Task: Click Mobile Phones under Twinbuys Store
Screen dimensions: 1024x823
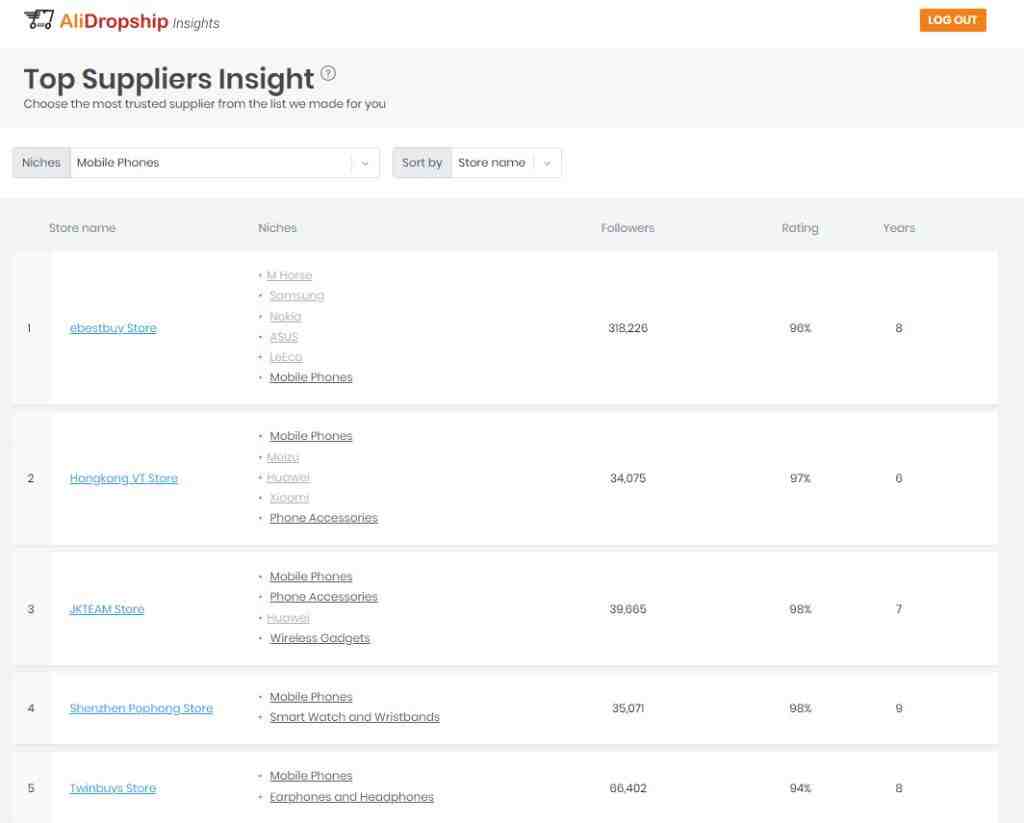Action: [311, 775]
